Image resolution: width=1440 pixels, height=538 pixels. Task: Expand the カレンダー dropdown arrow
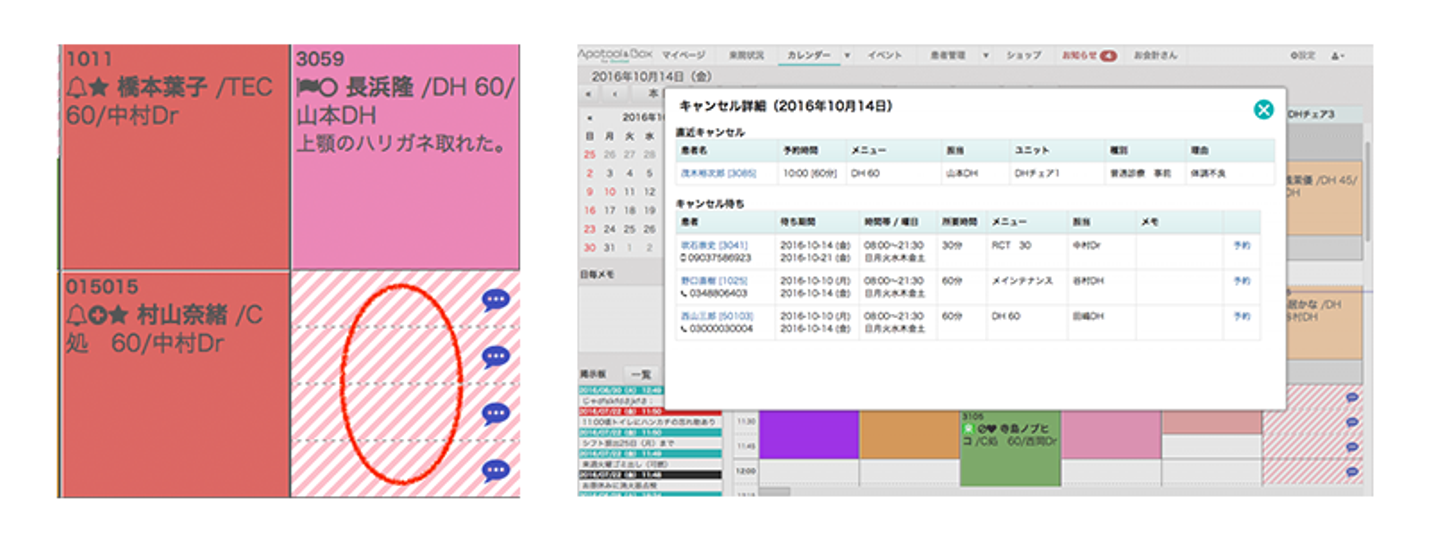(848, 56)
